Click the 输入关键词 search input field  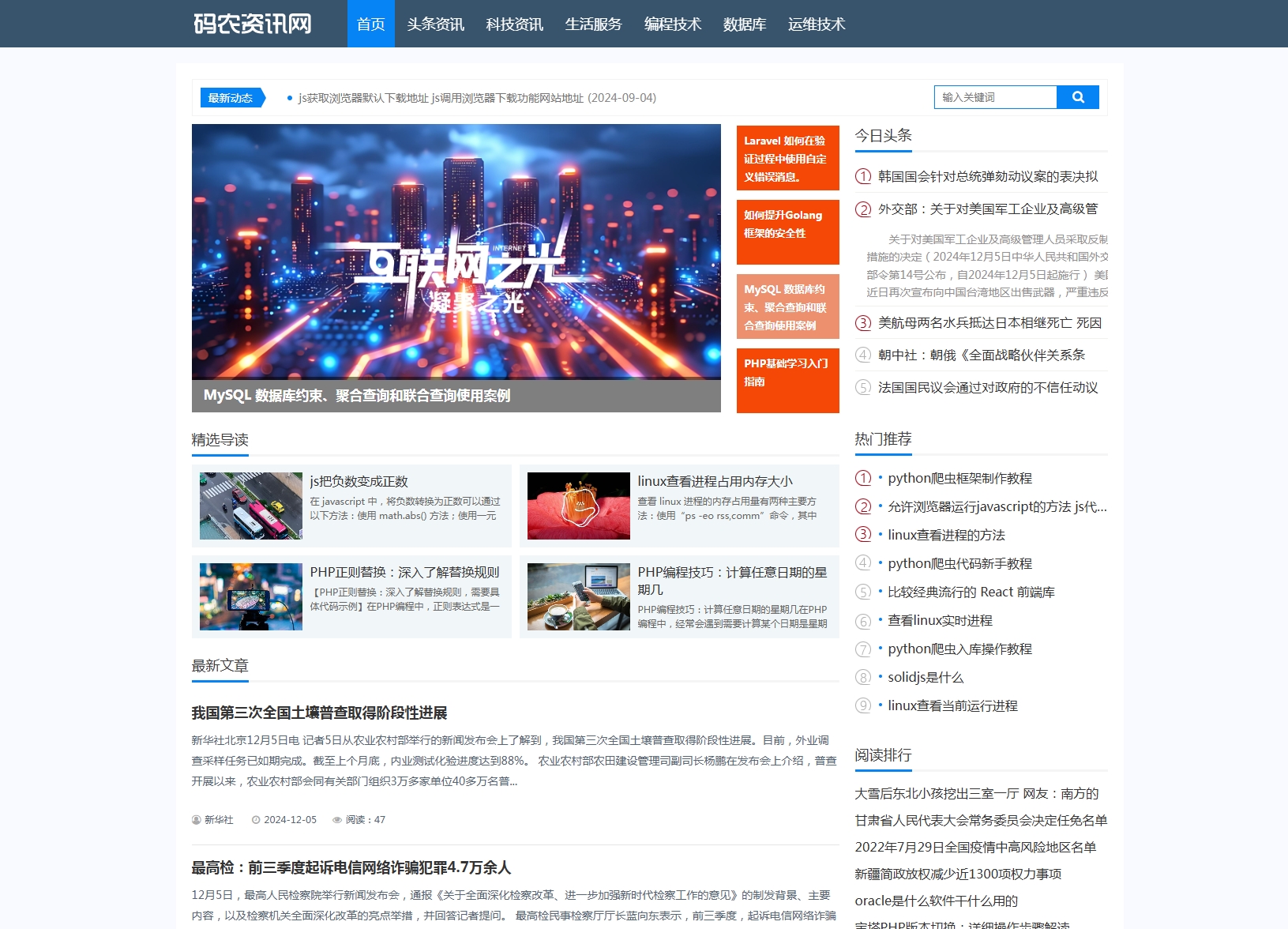point(995,96)
